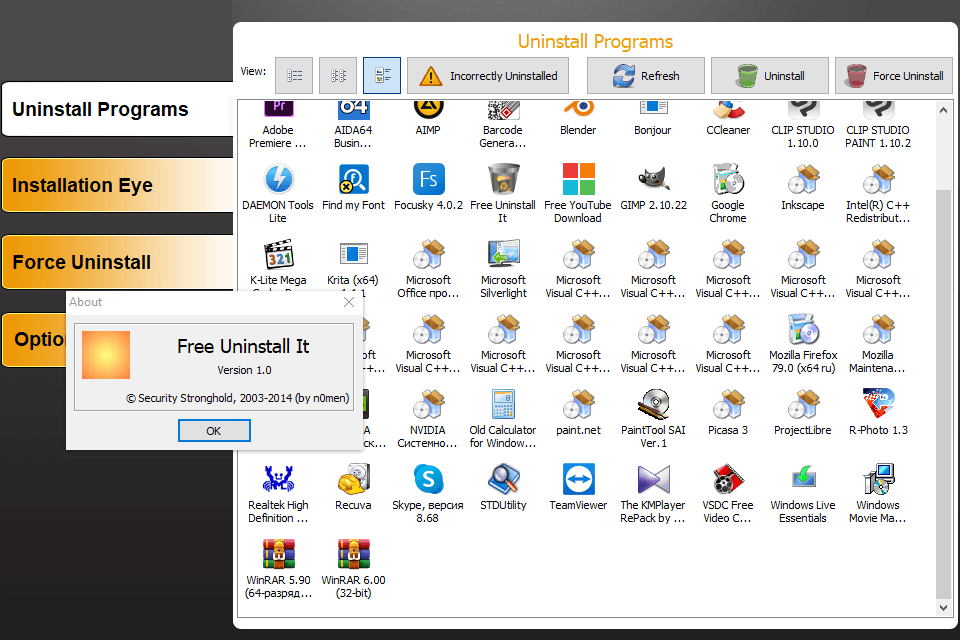
Task: Select the CLIP STUDIO PAINT 1.10.2 entry
Action: (878, 125)
